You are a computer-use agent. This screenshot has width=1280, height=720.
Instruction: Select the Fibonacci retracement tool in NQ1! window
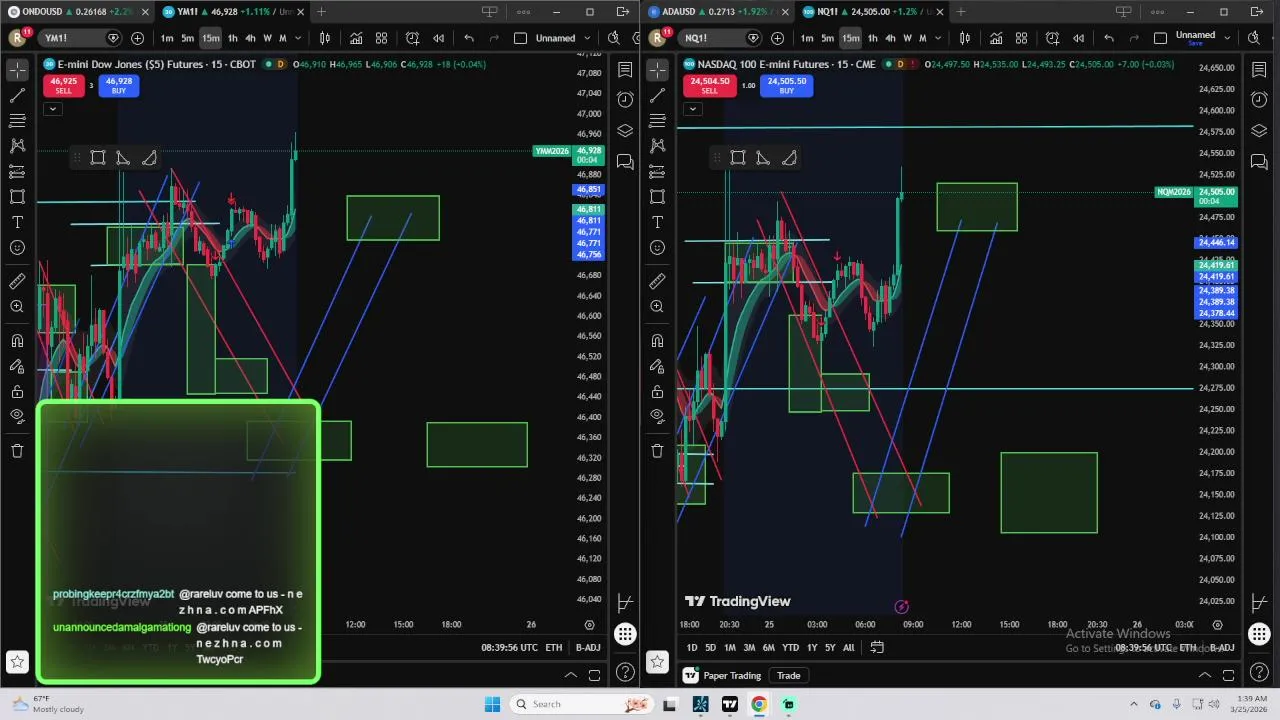(x=657, y=120)
